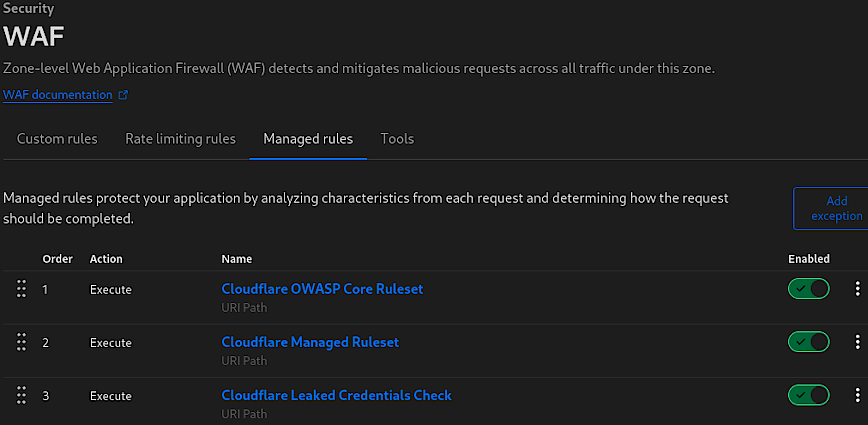Grab the drag handle for OWASP Core Ruleset row
This screenshot has width=868, height=425.
(x=22, y=289)
